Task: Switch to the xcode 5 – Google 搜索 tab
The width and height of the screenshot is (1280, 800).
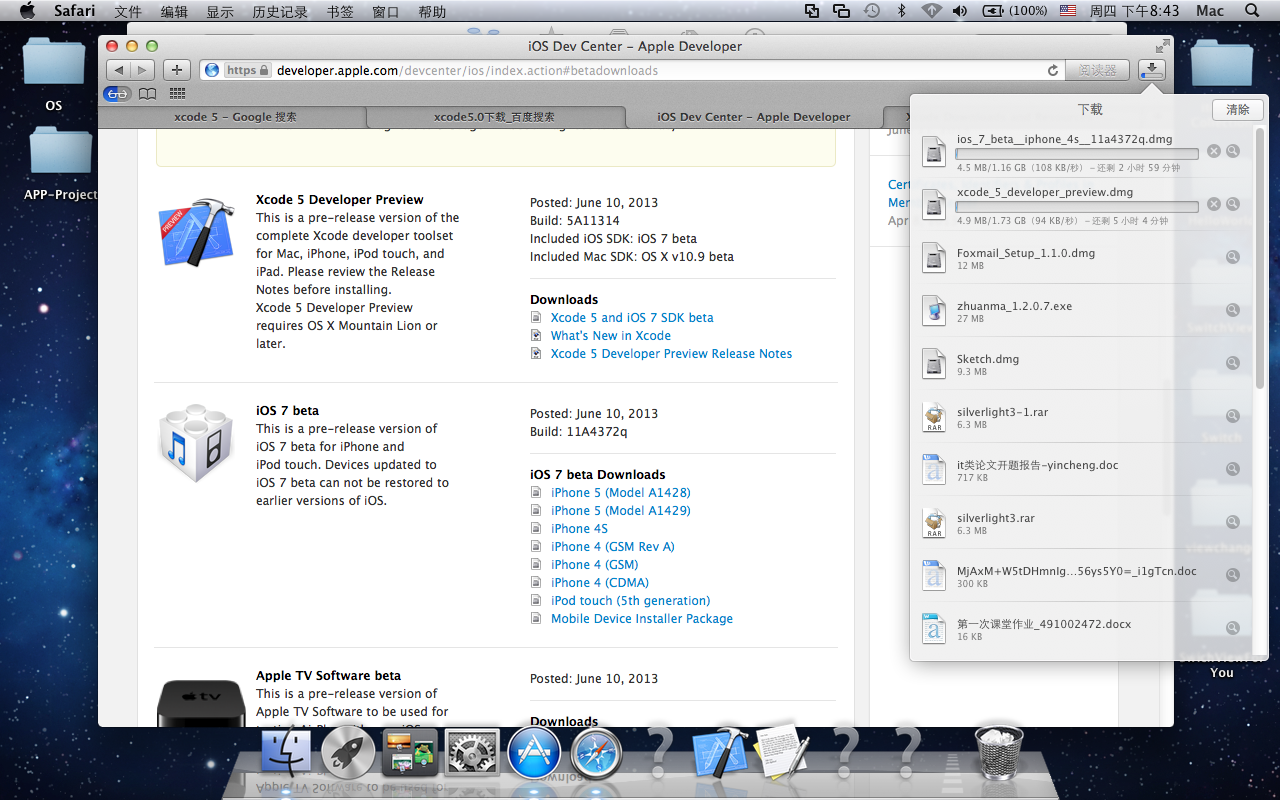Action: (x=235, y=117)
